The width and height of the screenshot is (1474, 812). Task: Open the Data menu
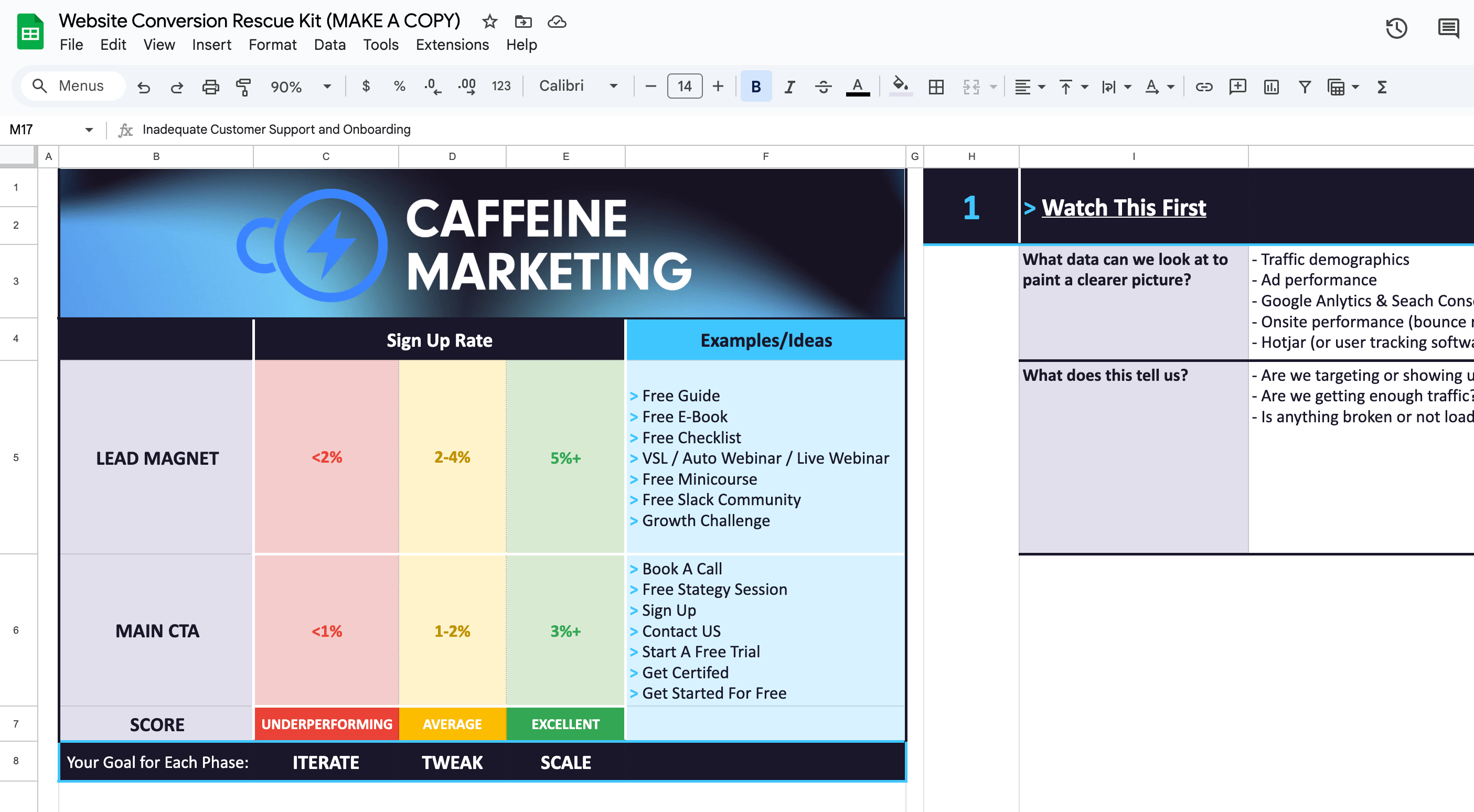coord(329,45)
